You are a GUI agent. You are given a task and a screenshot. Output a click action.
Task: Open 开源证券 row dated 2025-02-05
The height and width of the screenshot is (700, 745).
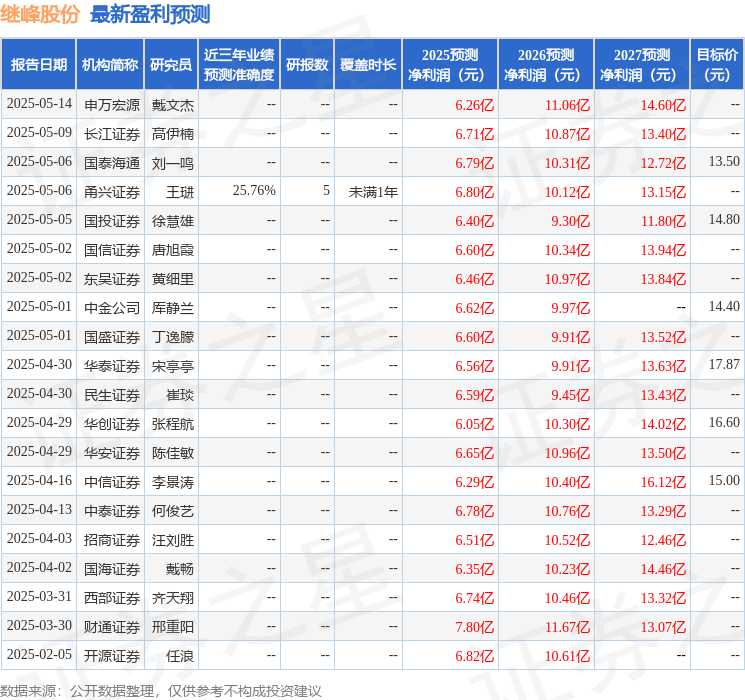pyautogui.click(x=111, y=656)
